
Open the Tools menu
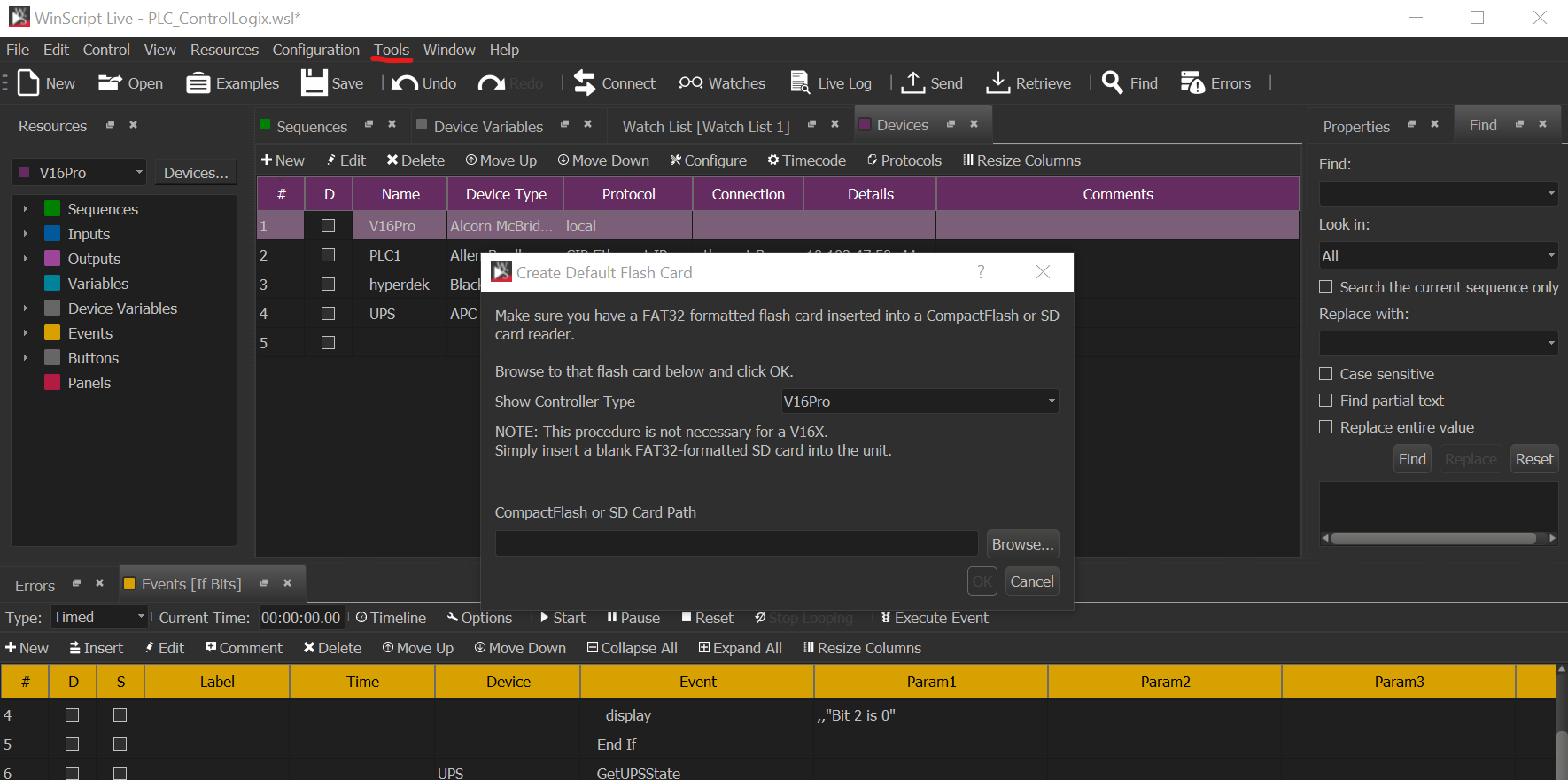pos(392,50)
